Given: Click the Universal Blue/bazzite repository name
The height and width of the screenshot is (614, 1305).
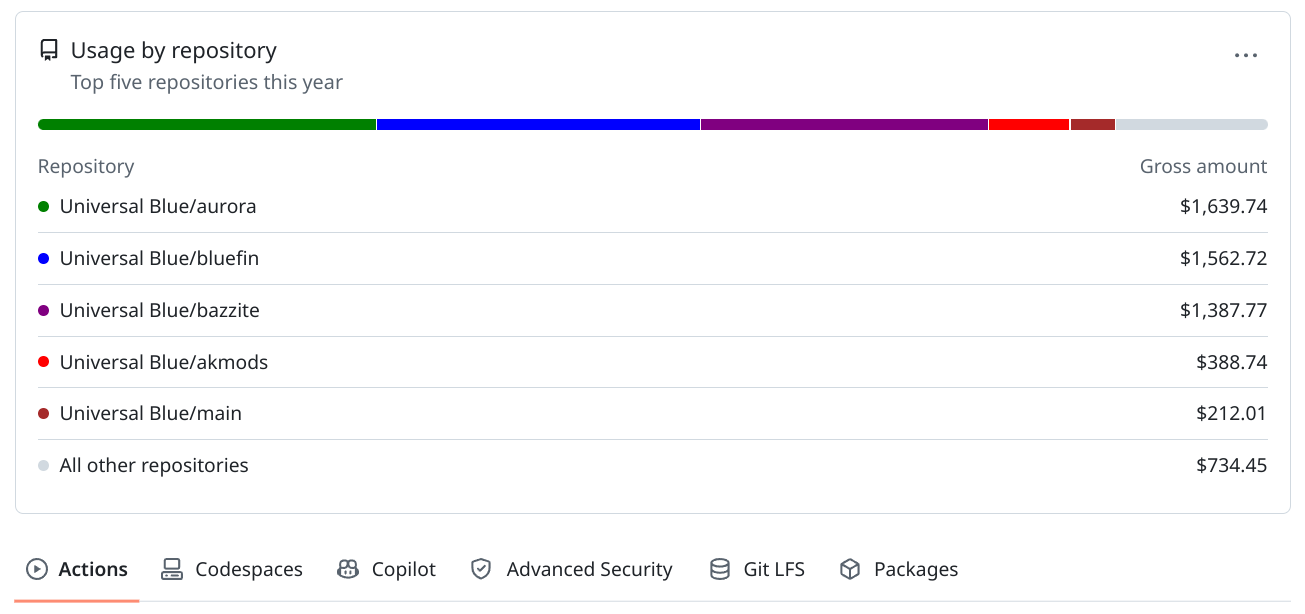Looking at the screenshot, I should 159,311.
